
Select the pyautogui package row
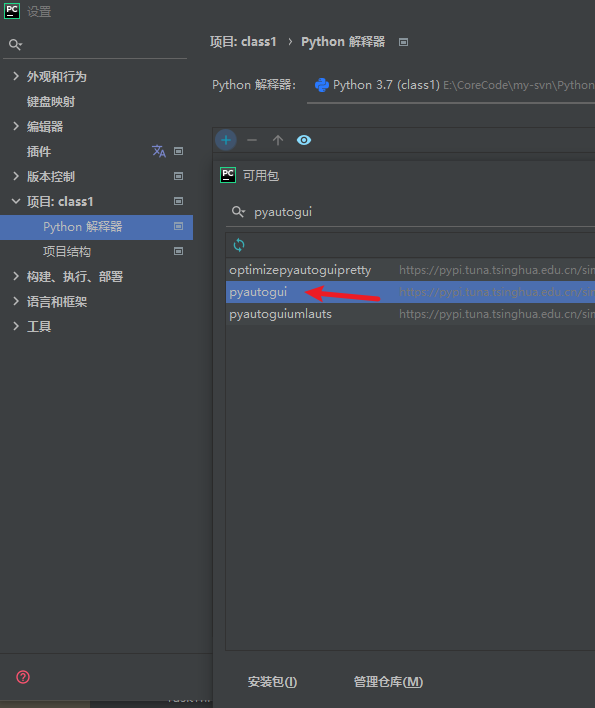(x=410, y=292)
